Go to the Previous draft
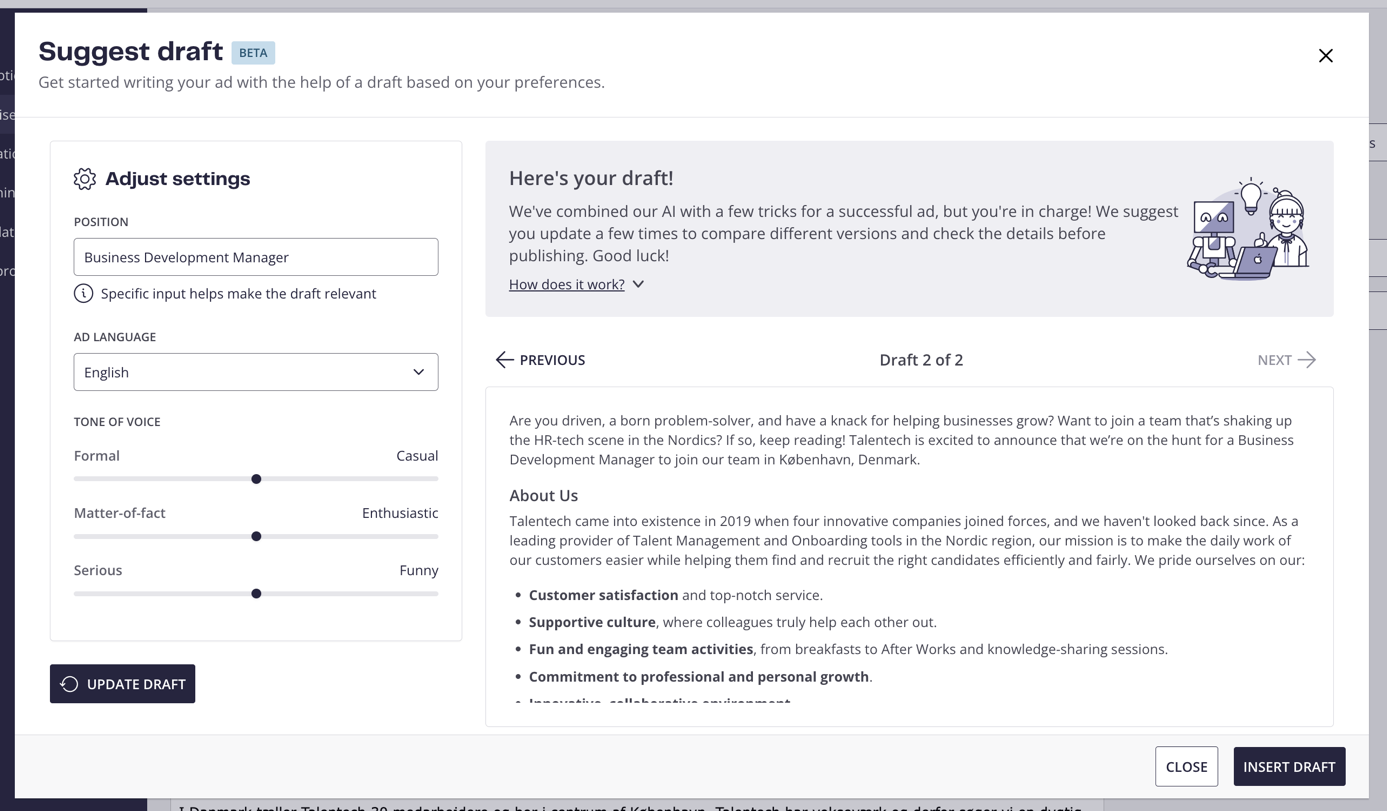This screenshot has width=1387, height=811. point(541,360)
